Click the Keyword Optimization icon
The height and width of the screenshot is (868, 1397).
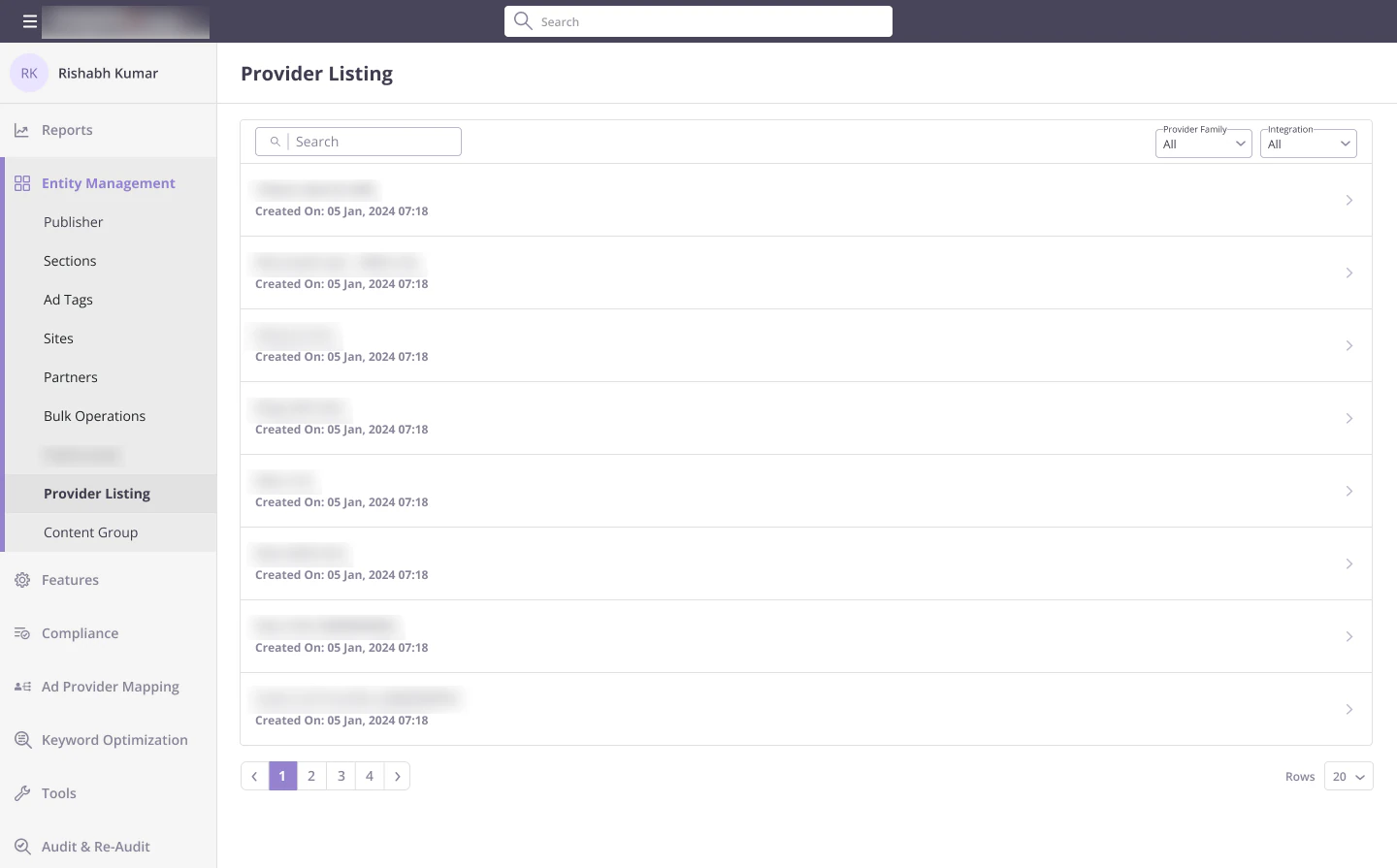pos(22,740)
